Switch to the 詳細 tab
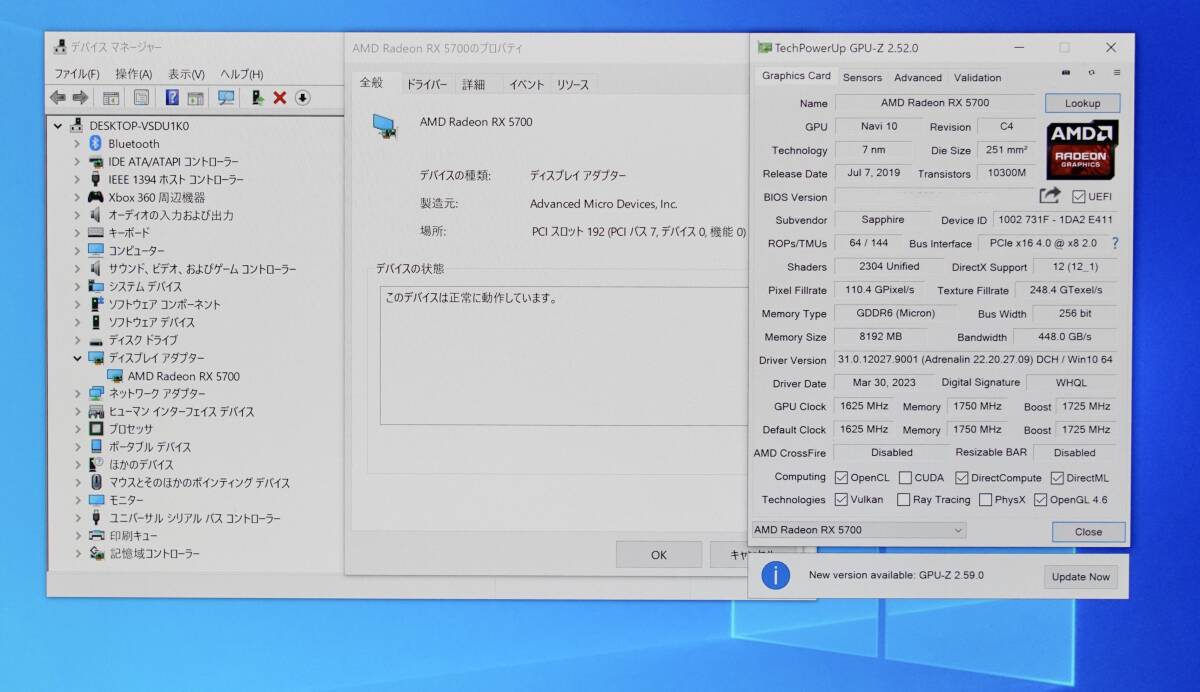Image resolution: width=1200 pixels, height=692 pixels. tap(473, 85)
